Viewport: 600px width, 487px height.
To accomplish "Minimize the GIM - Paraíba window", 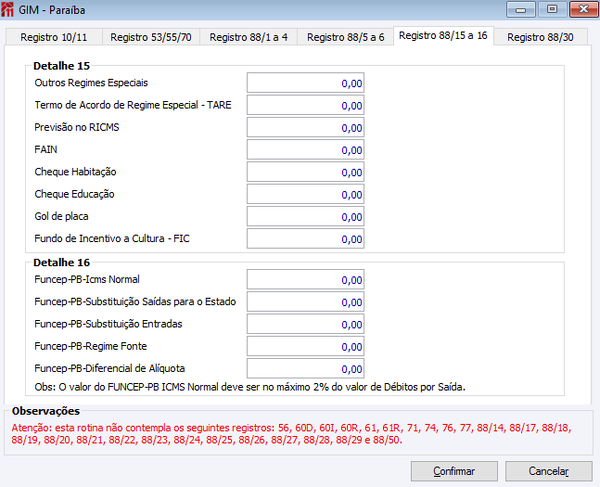I will pos(520,9).
